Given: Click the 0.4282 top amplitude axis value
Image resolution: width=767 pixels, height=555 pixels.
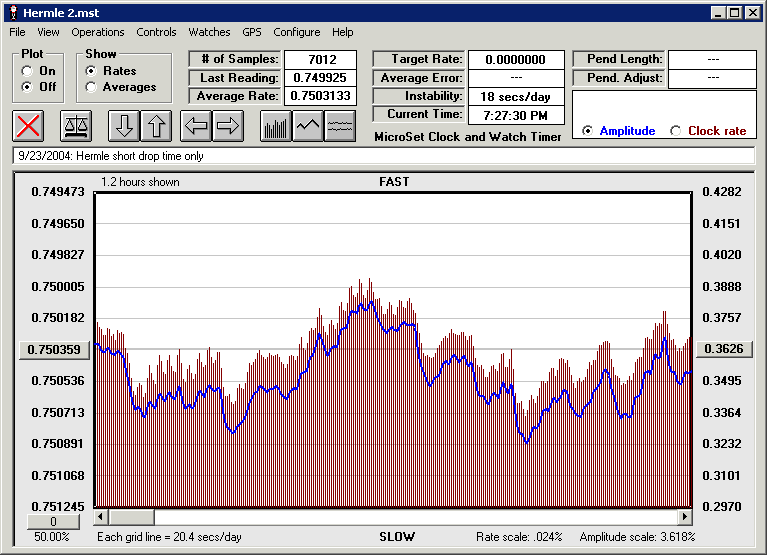Looking at the screenshot, I should click(722, 192).
